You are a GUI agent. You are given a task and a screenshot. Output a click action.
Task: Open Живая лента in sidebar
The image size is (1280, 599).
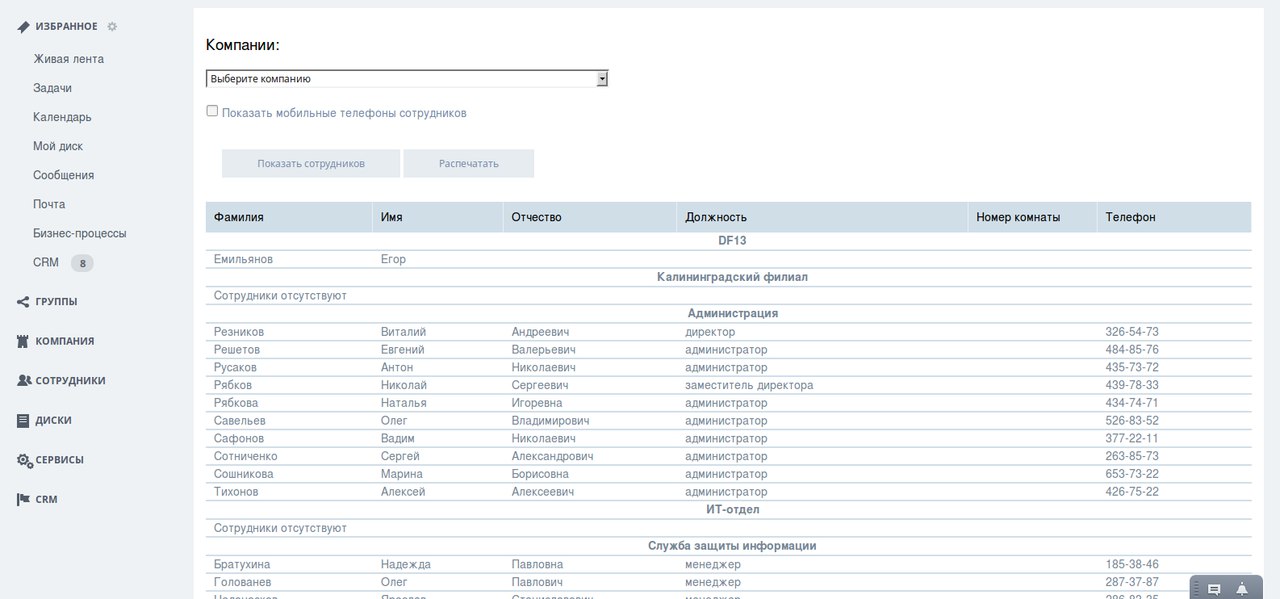click(68, 59)
